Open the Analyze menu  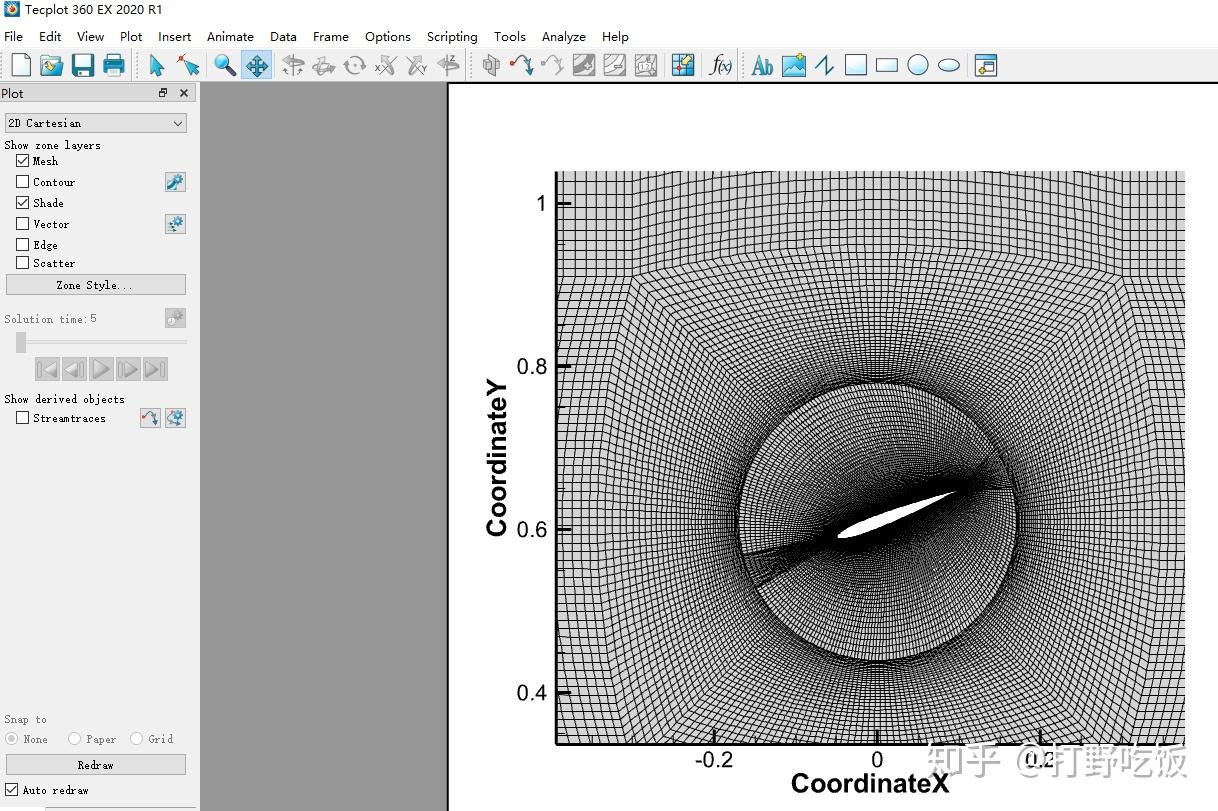pos(564,36)
